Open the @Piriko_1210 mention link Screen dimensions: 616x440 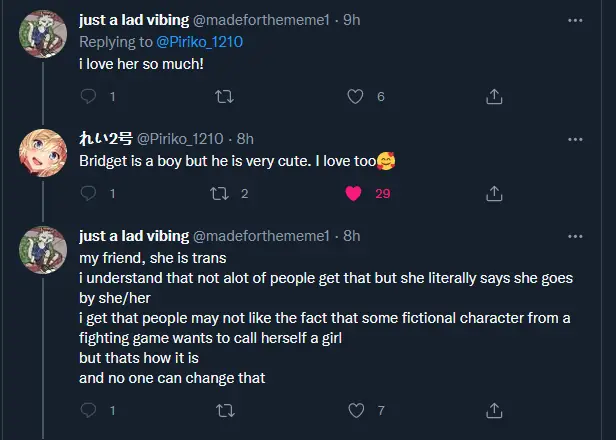[199, 42]
